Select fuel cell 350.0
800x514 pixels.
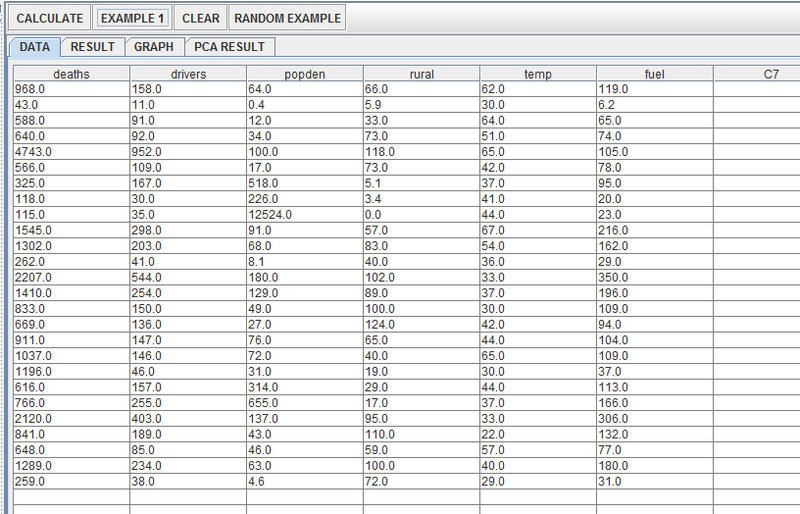(x=655, y=277)
